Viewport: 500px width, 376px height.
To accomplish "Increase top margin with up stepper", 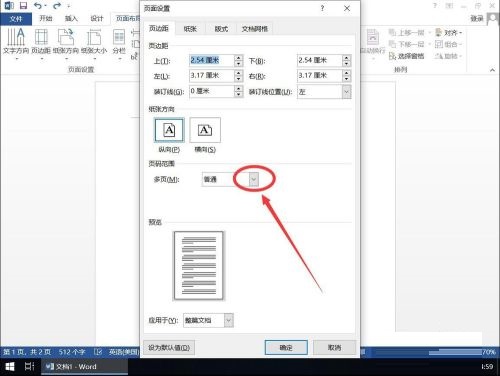I will (x=238, y=58).
